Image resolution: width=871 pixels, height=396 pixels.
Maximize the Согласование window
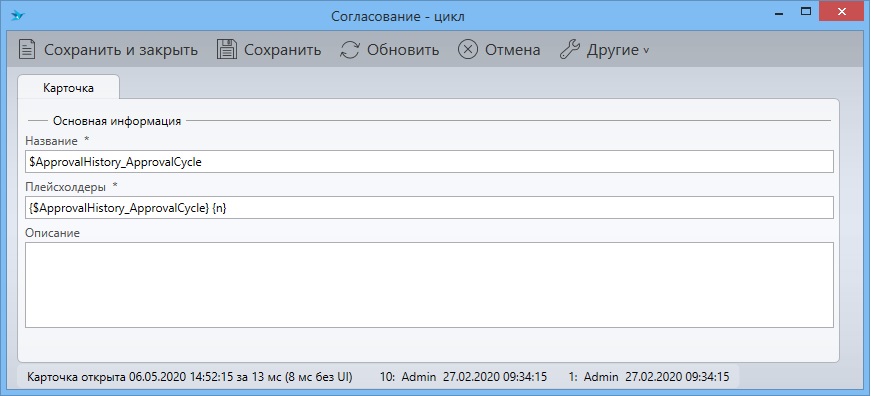coord(806,11)
